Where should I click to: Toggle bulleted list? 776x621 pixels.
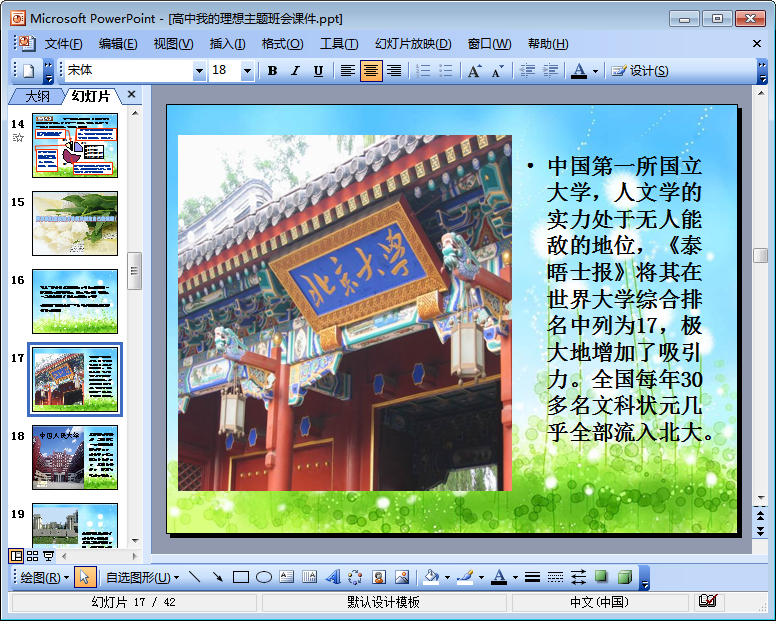tap(446, 71)
